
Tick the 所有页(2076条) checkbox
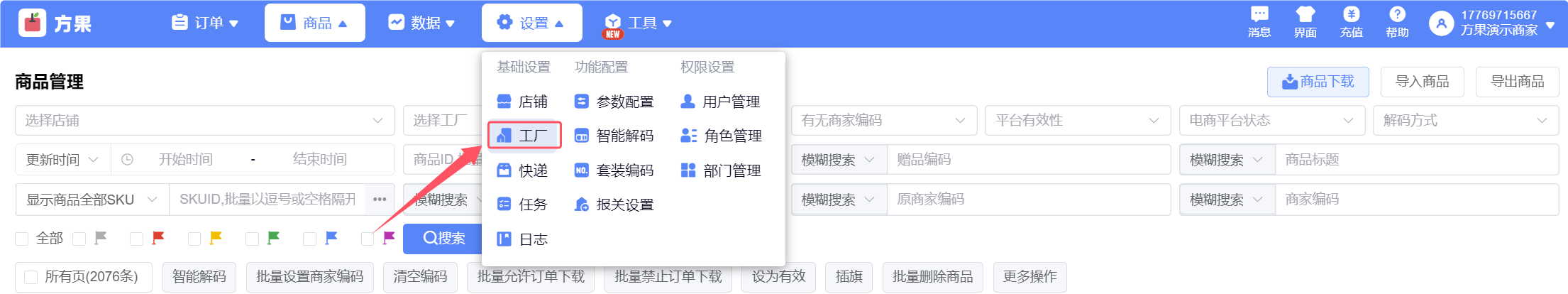(31, 277)
